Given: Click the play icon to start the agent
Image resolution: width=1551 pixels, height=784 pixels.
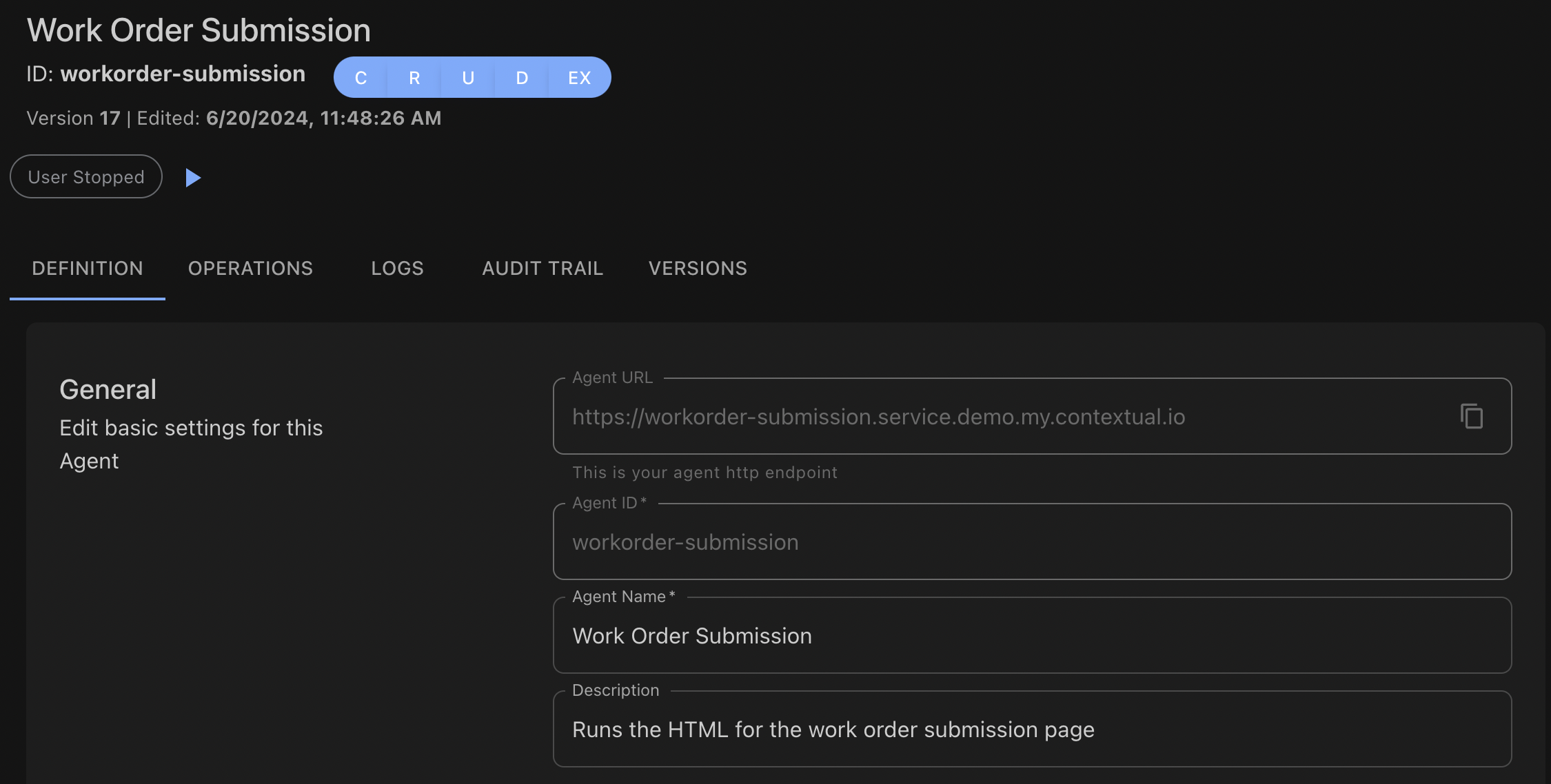Looking at the screenshot, I should [x=193, y=178].
